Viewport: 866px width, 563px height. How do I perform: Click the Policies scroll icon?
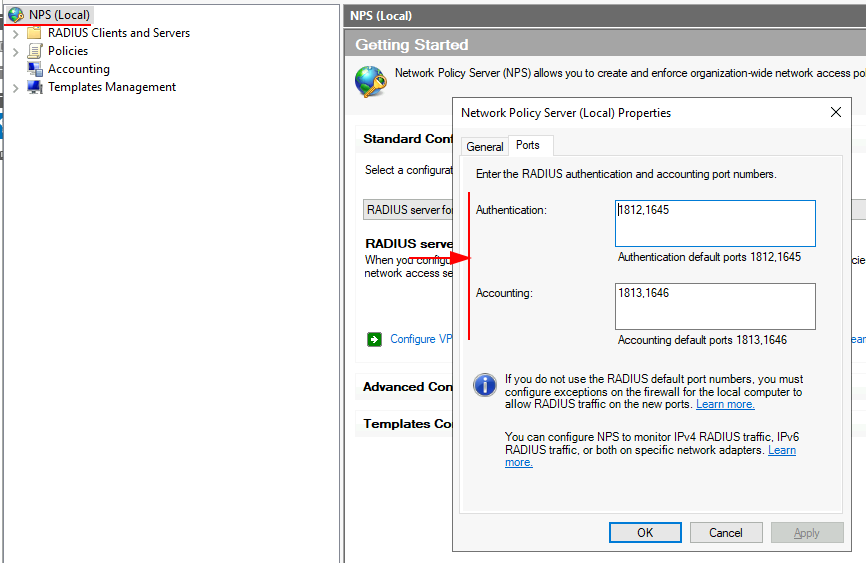coord(34,51)
